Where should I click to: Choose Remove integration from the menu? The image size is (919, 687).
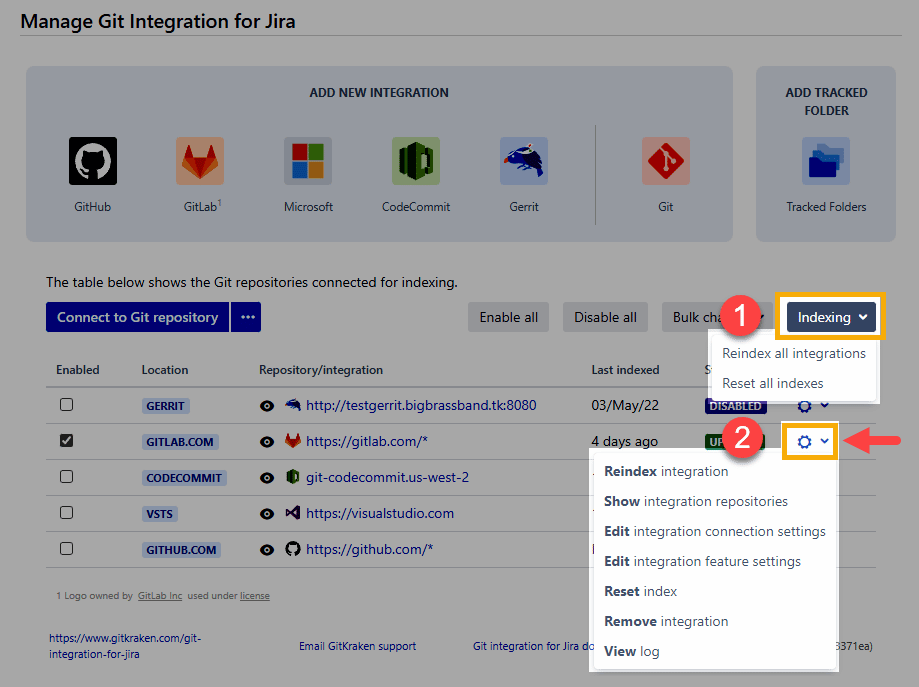point(666,621)
